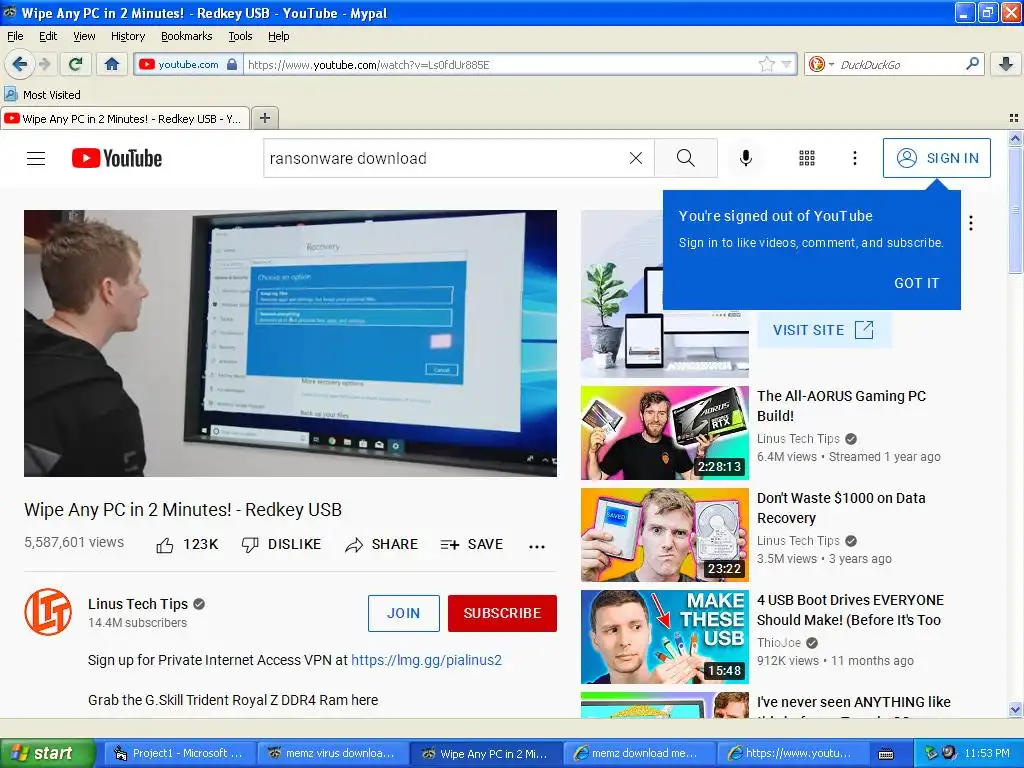1024x768 pixels.
Task: Open a new tab with the plus button
Action: tap(264, 118)
